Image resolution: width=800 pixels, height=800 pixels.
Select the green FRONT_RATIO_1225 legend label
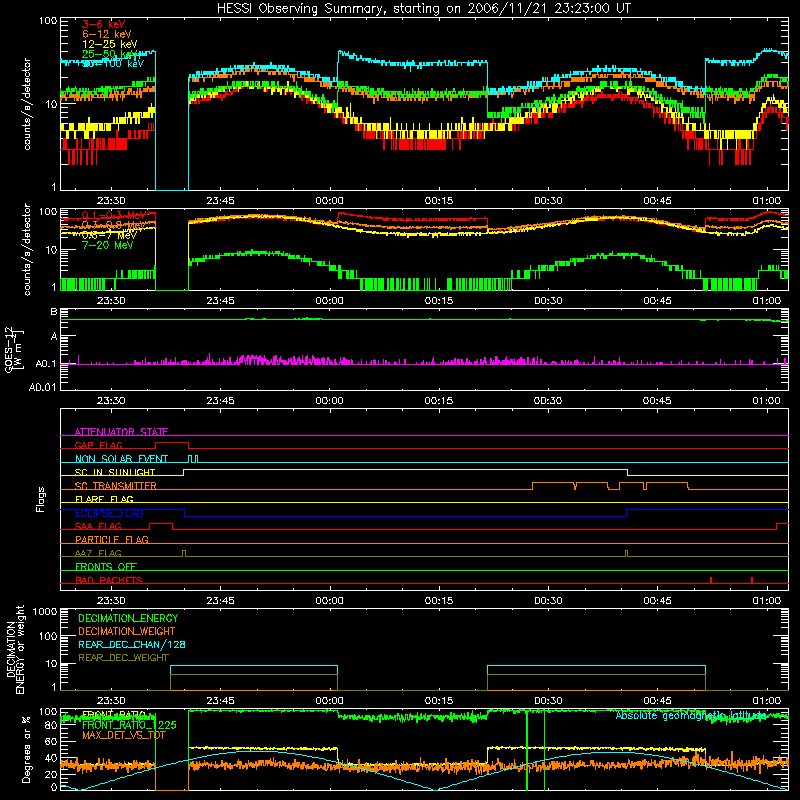point(129,725)
